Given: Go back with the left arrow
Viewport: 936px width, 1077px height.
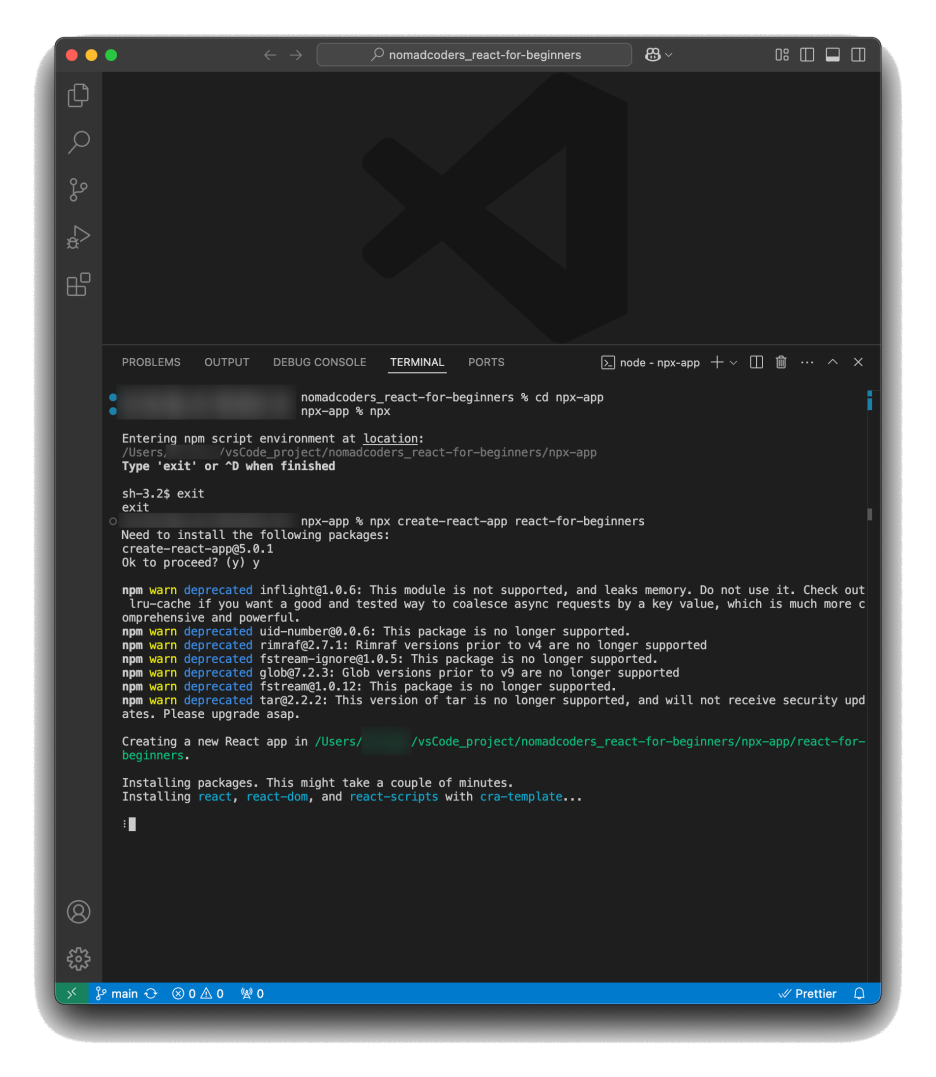Looking at the screenshot, I should 270,55.
